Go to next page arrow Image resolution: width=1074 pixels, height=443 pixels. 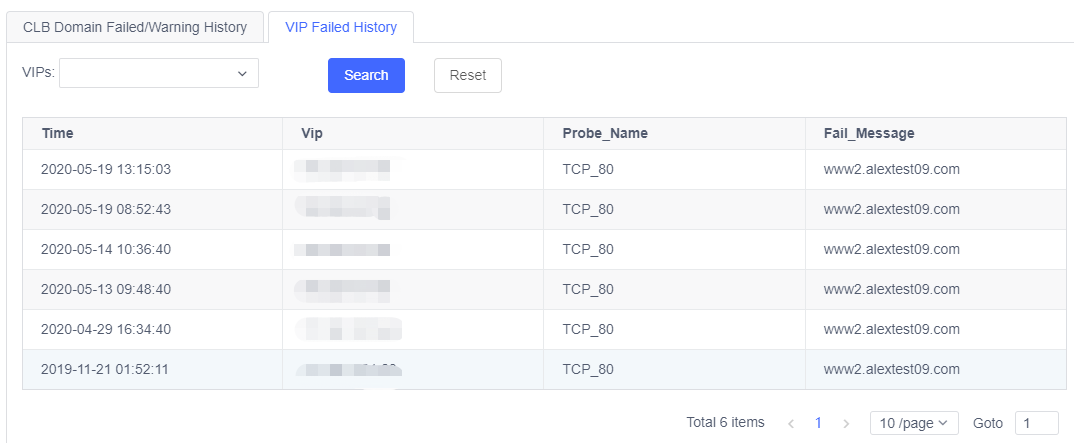coord(846,423)
